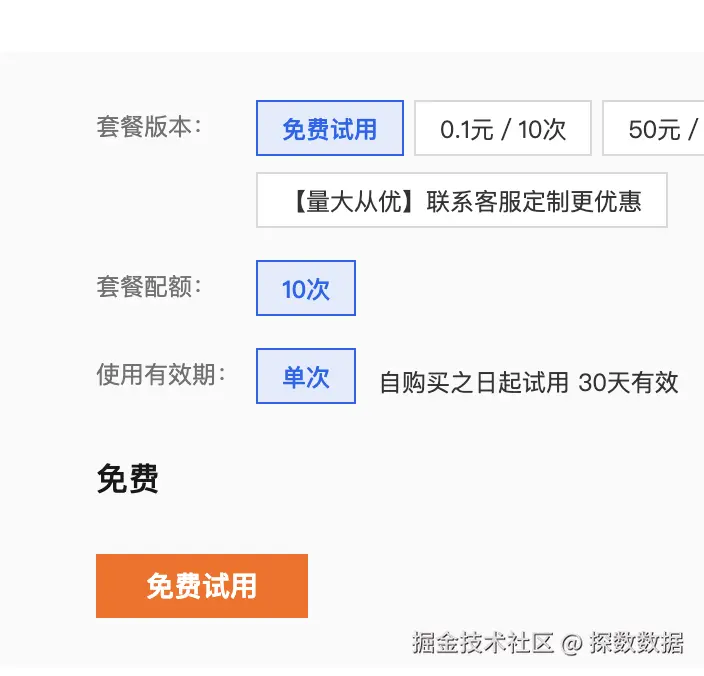The image size is (704, 676).
Task: Click the @ symbol in the watermark
Action: [x=571, y=643]
